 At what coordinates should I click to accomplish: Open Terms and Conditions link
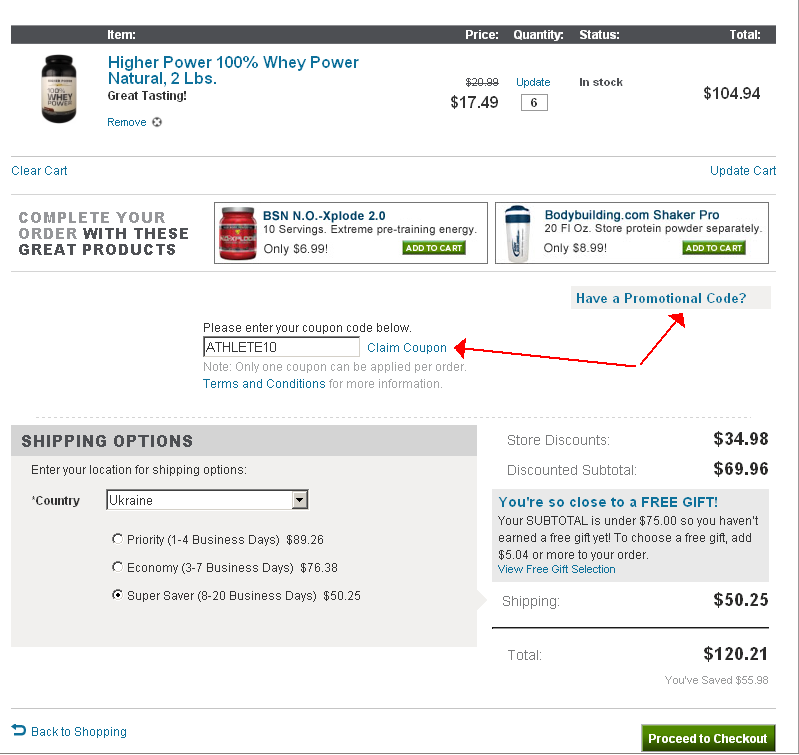[x=264, y=384]
